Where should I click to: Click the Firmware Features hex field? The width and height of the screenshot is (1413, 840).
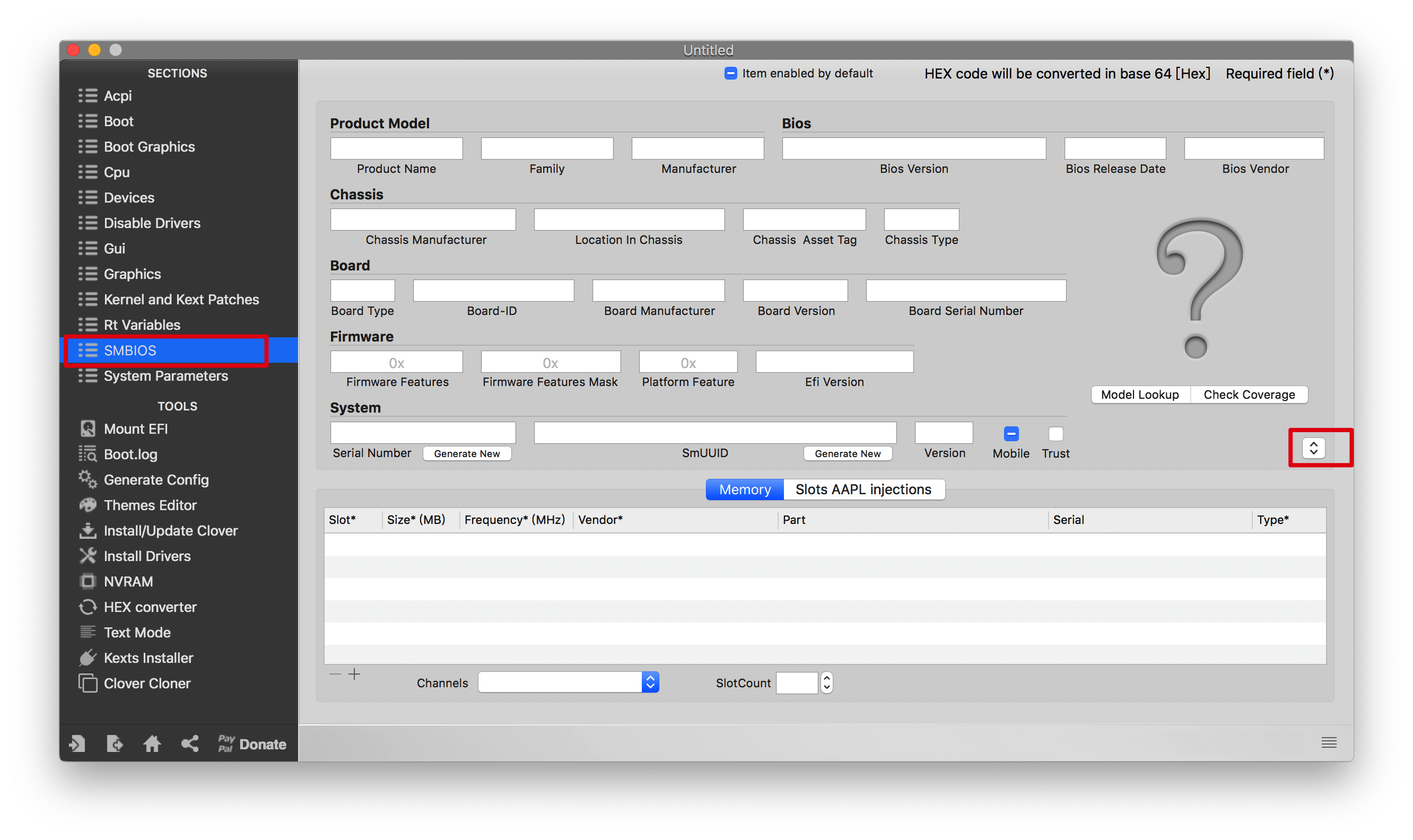tap(396, 362)
